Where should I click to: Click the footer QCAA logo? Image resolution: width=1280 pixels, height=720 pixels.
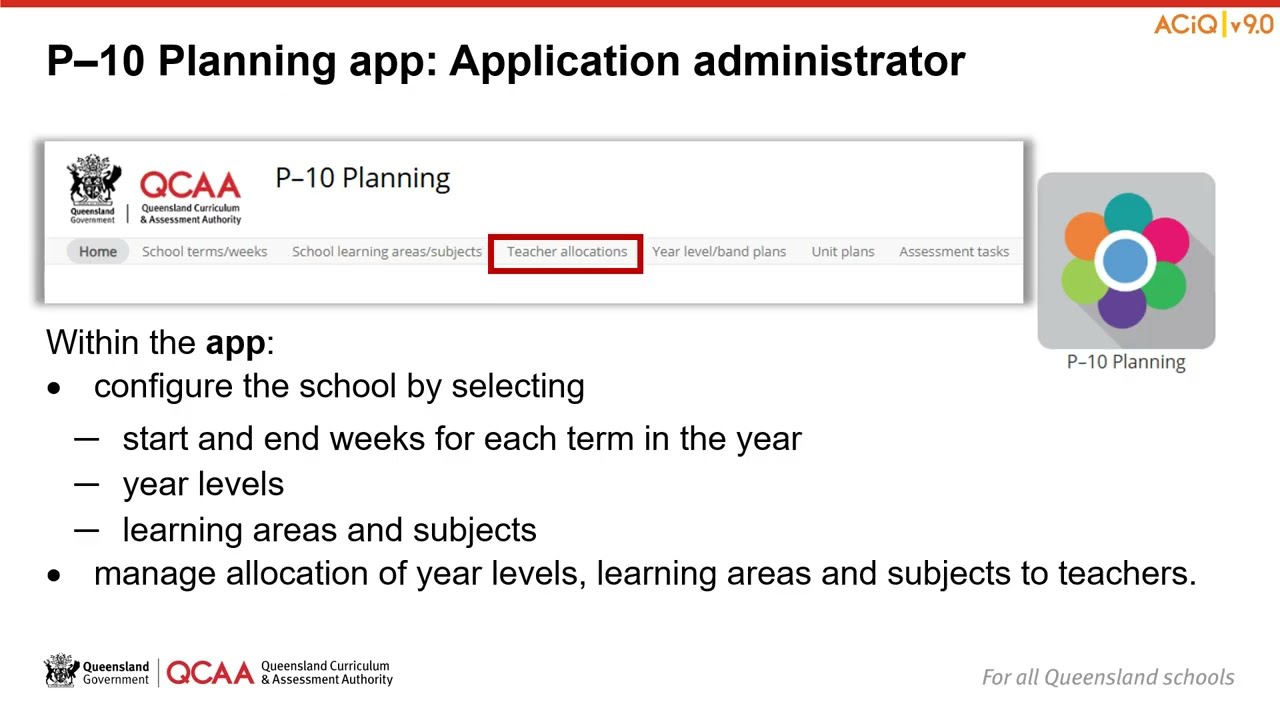[210, 673]
